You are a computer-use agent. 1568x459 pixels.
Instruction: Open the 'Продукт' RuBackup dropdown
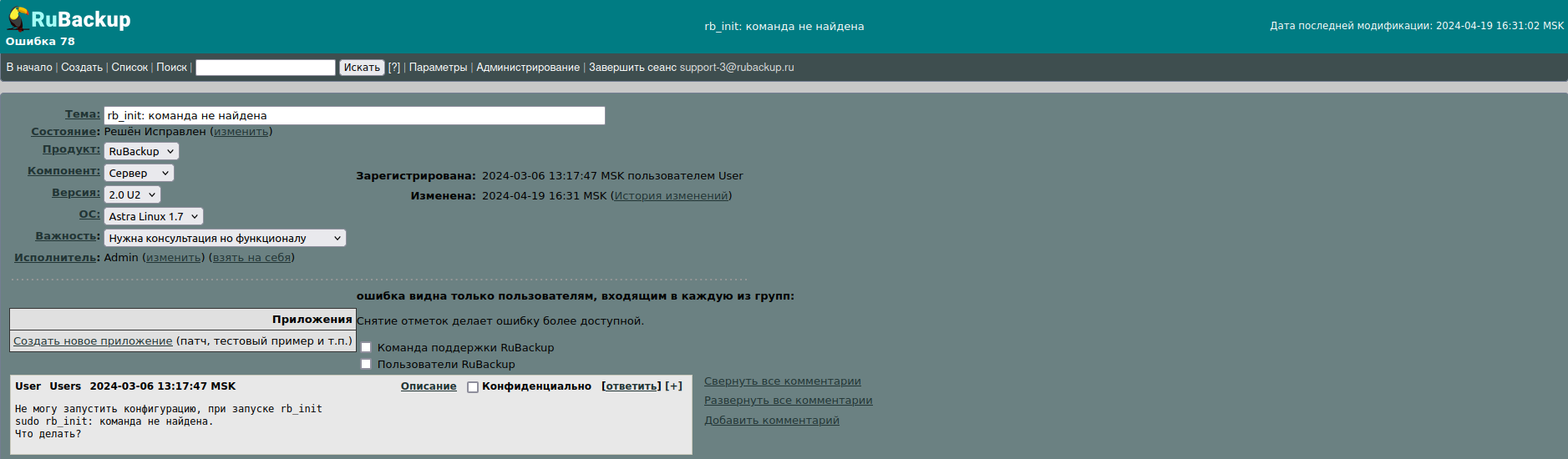[x=141, y=151]
